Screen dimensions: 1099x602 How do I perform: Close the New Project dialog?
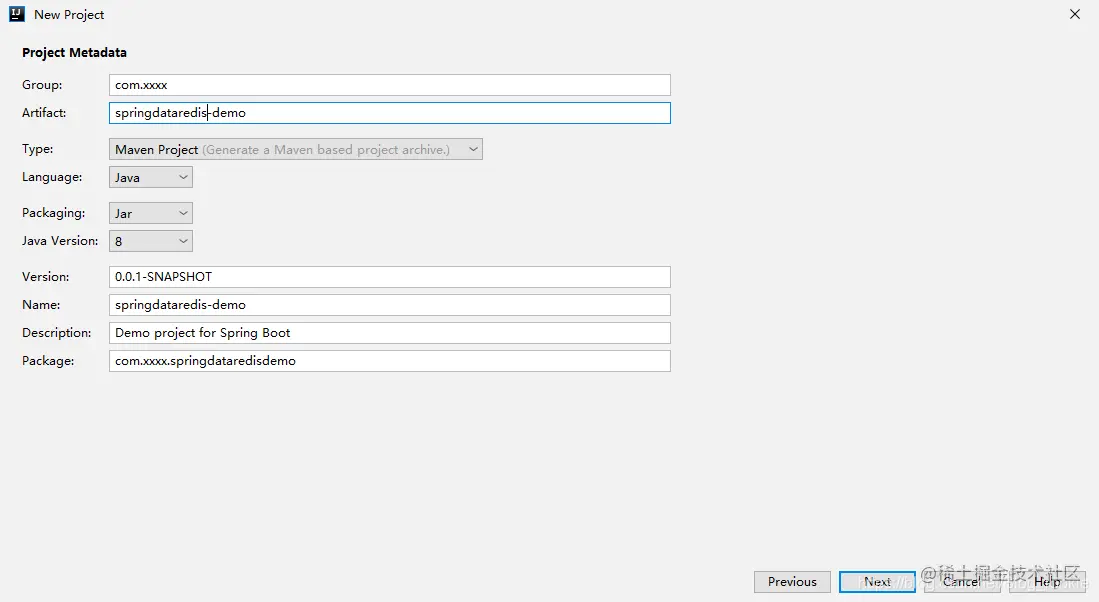click(1074, 14)
